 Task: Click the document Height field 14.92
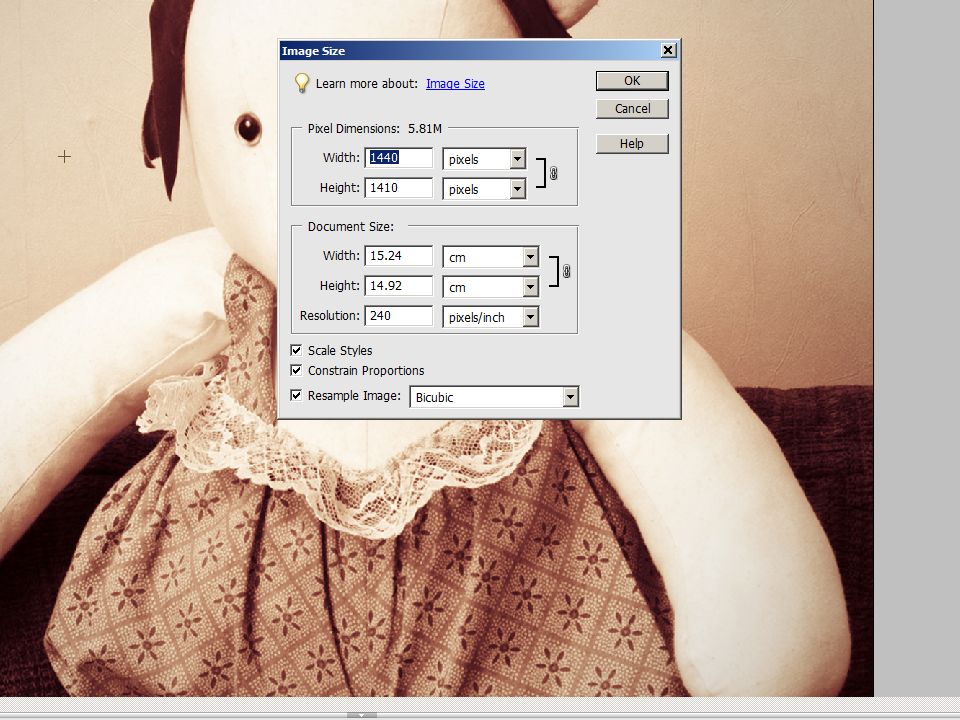click(x=399, y=286)
